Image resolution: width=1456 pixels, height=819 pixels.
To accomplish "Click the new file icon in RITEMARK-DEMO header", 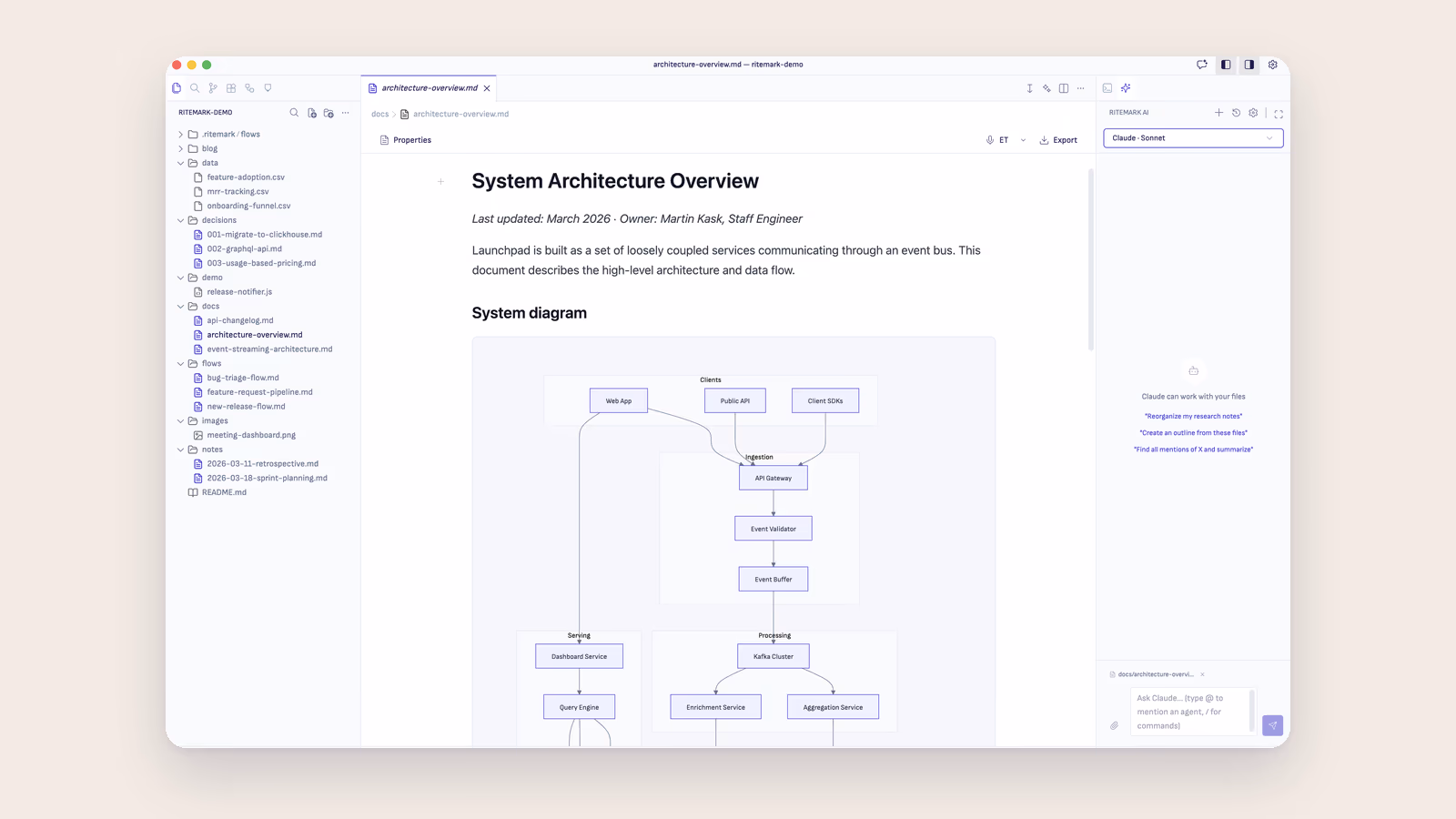I will 312,113.
